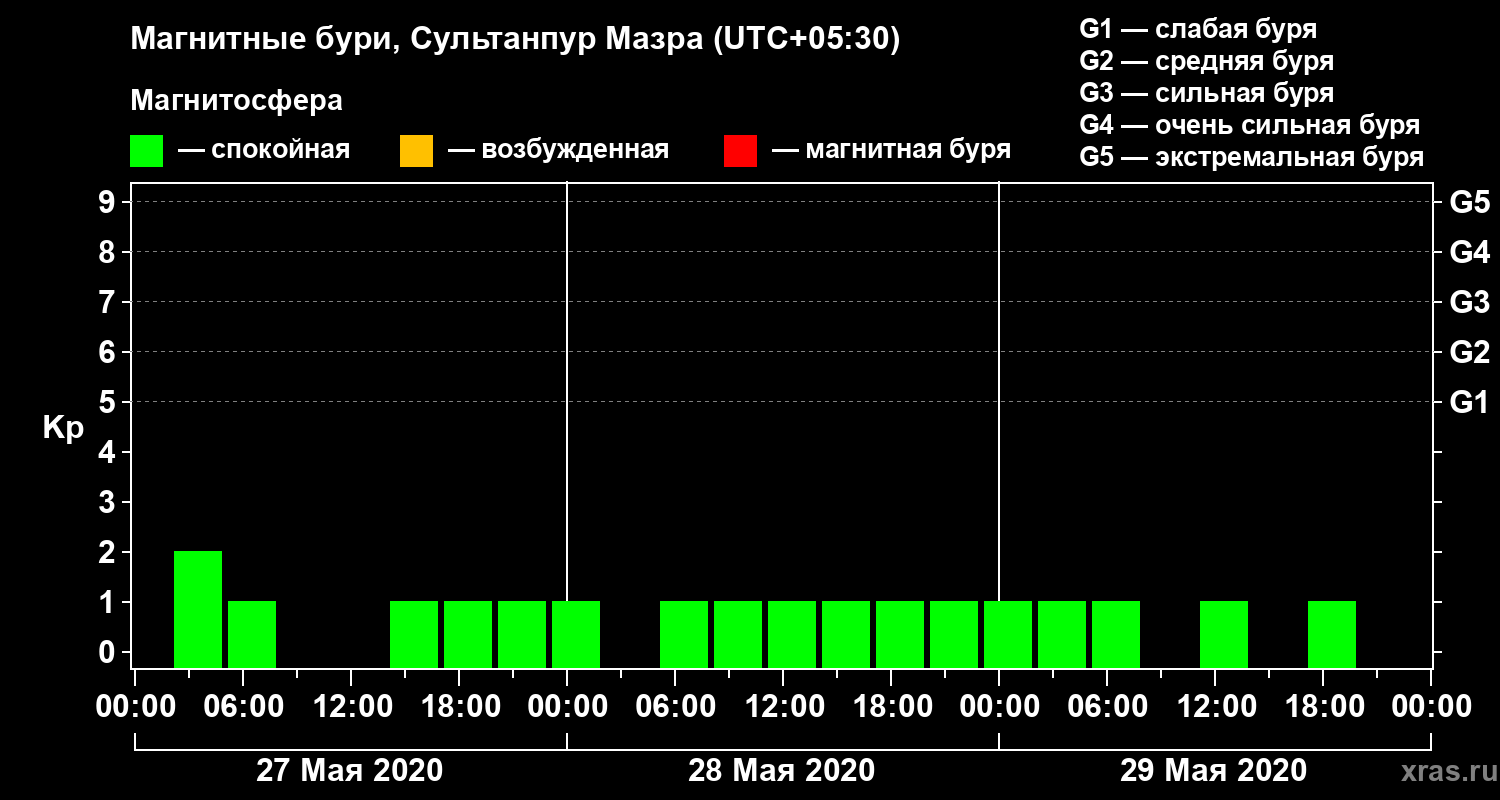Click the 'Kp' axis label
Screen dimensions: 1500x800
pos(63,428)
